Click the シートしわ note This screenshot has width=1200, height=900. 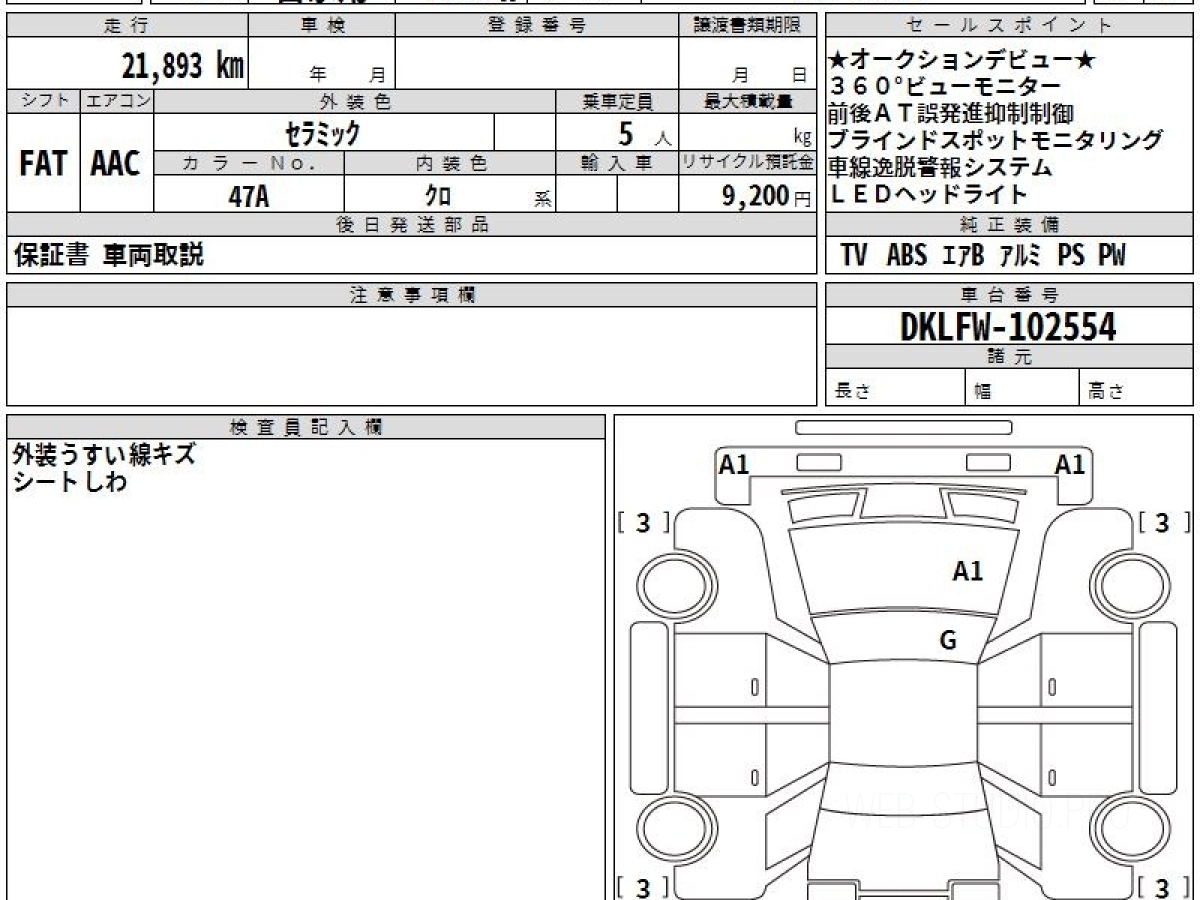click(x=70, y=482)
